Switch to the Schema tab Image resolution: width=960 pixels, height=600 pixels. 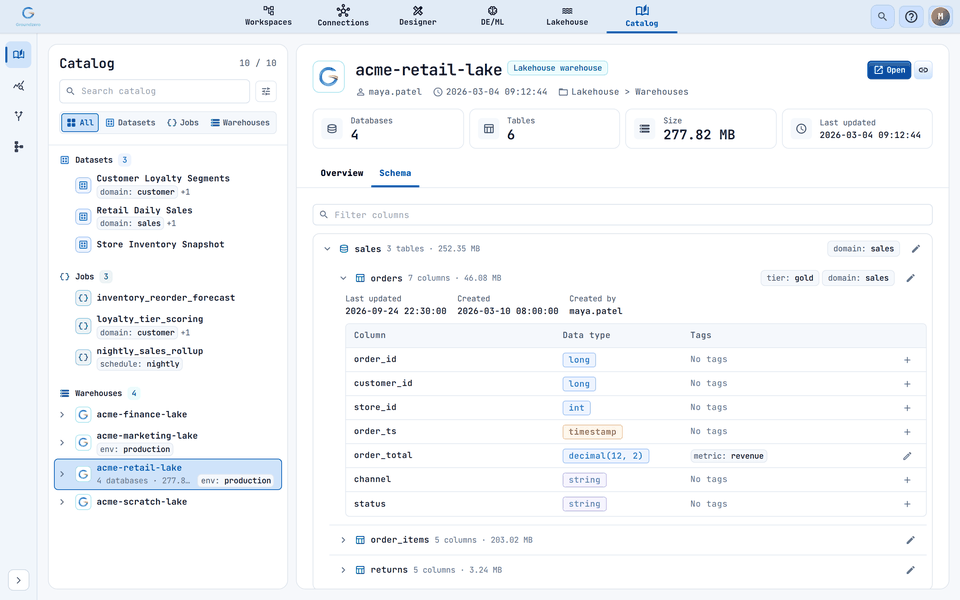coord(395,173)
